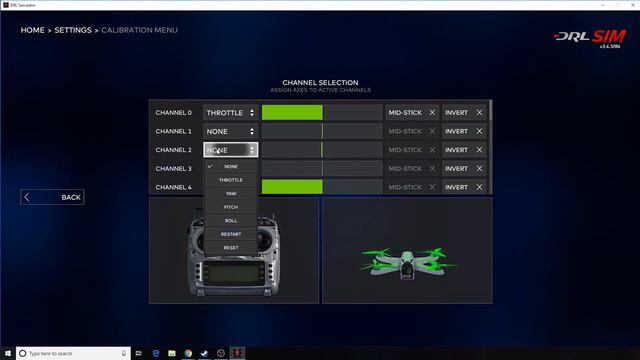Click the channel list vertical scrollbar
This screenshot has height=360, width=640.
point(490,110)
